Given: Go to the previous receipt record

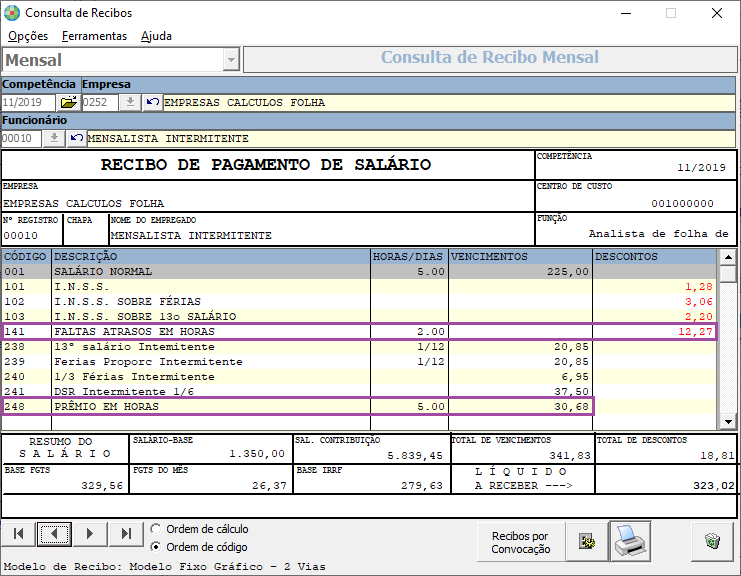Looking at the screenshot, I should coord(54,534).
